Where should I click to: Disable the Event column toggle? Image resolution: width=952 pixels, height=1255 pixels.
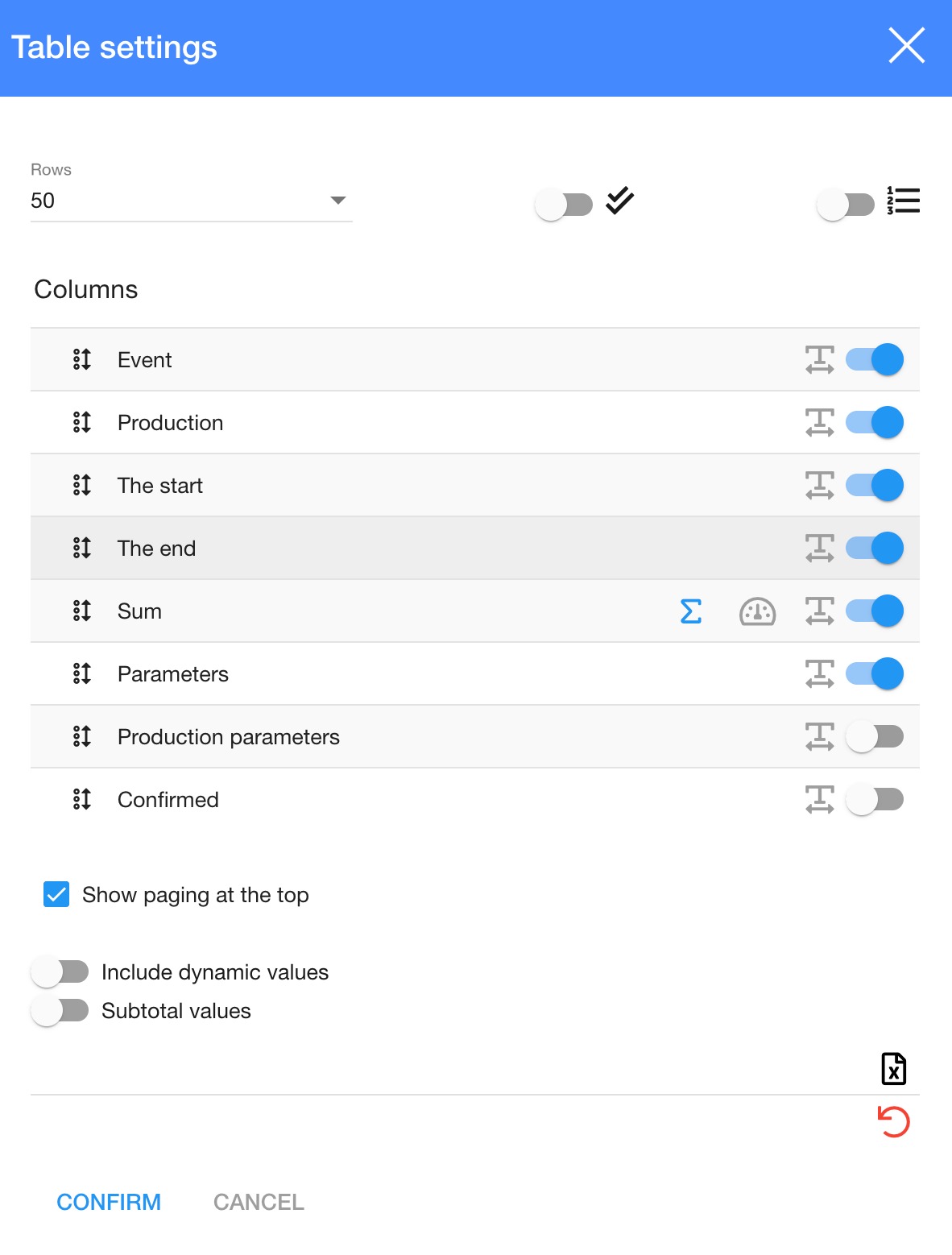click(874, 360)
